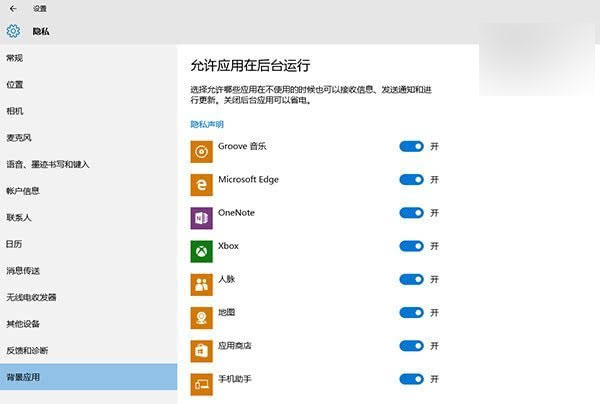Disable the 地图 background app toggle
600x404 pixels.
(411, 313)
